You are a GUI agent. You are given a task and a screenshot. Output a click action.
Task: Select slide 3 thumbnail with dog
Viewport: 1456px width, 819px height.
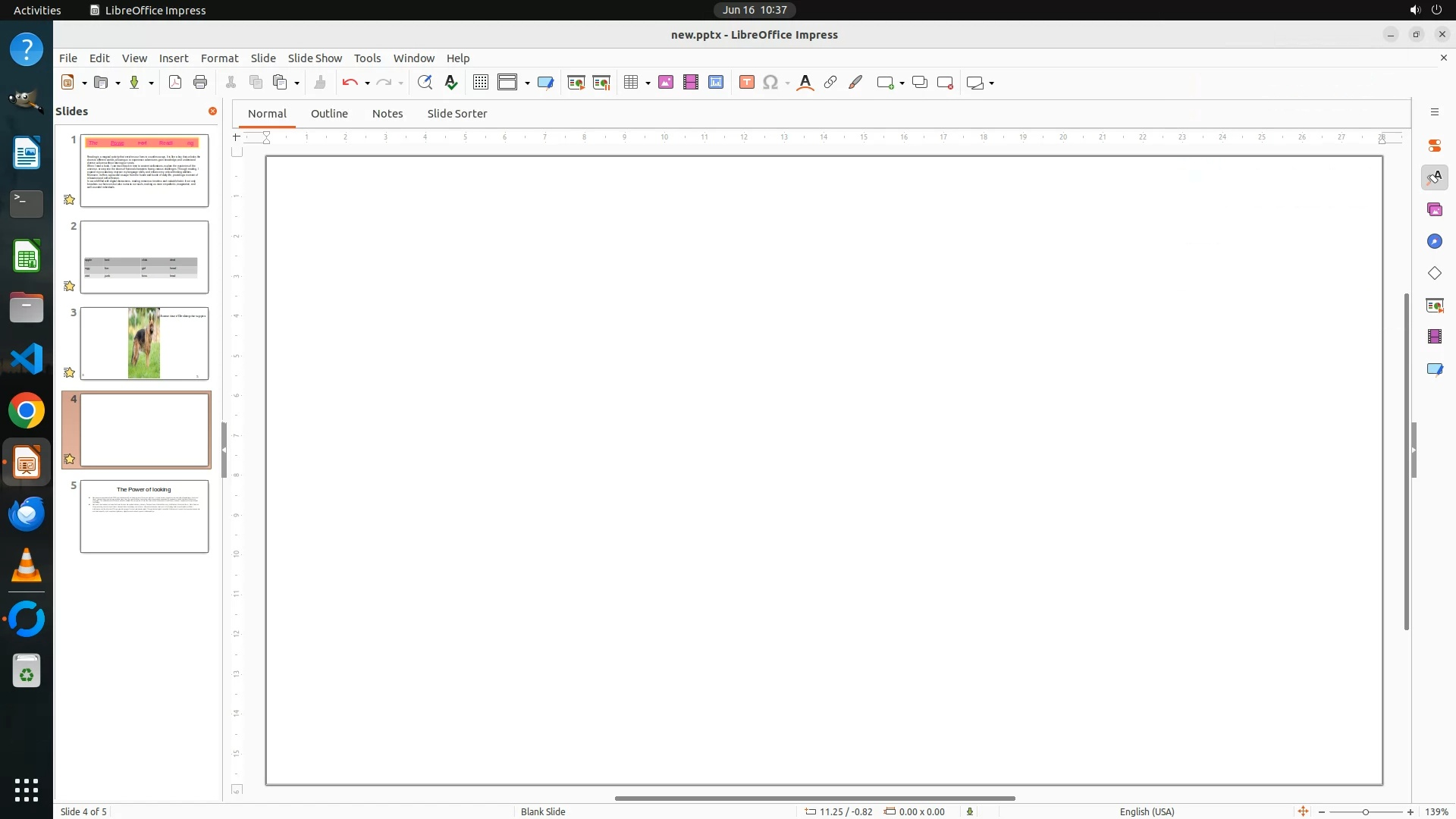[x=144, y=344]
